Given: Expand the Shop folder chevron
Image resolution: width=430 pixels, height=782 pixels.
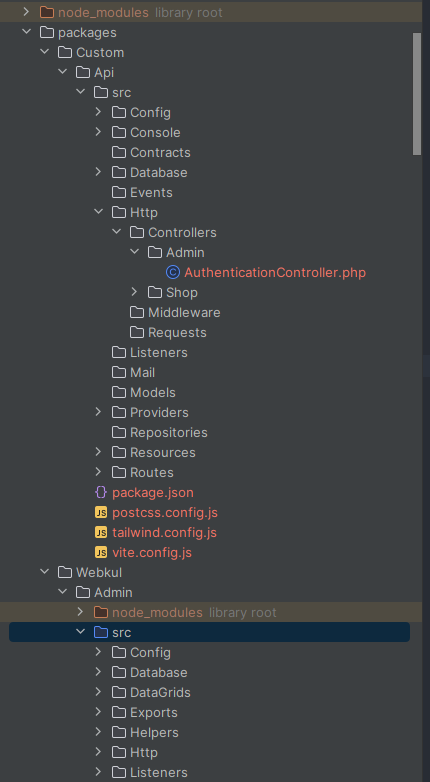Looking at the screenshot, I should 134,292.
